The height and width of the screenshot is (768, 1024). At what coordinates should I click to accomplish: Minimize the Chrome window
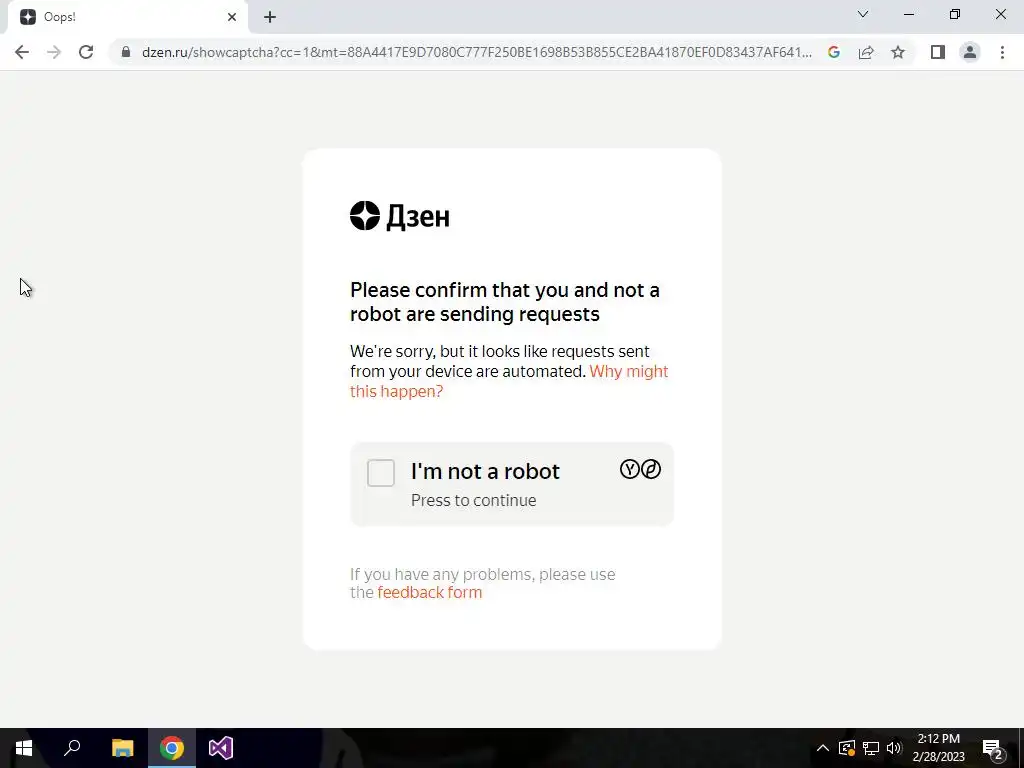pos(908,14)
